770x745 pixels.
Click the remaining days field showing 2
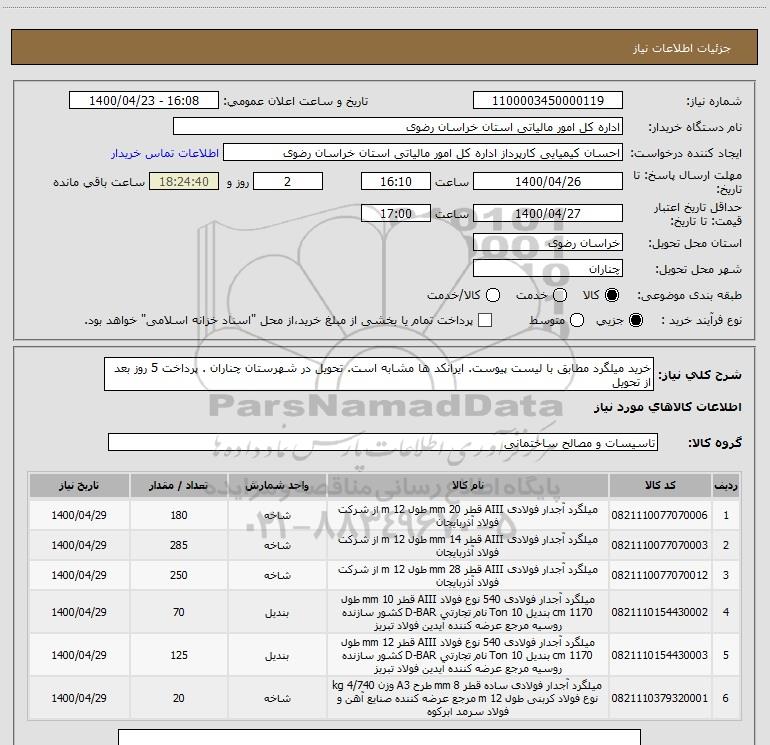[x=288, y=181]
